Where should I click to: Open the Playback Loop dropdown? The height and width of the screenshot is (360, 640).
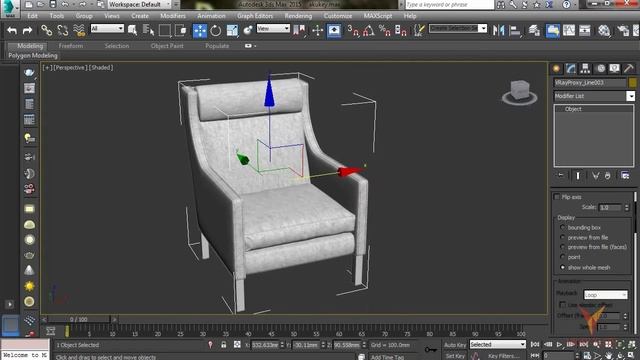click(605, 295)
